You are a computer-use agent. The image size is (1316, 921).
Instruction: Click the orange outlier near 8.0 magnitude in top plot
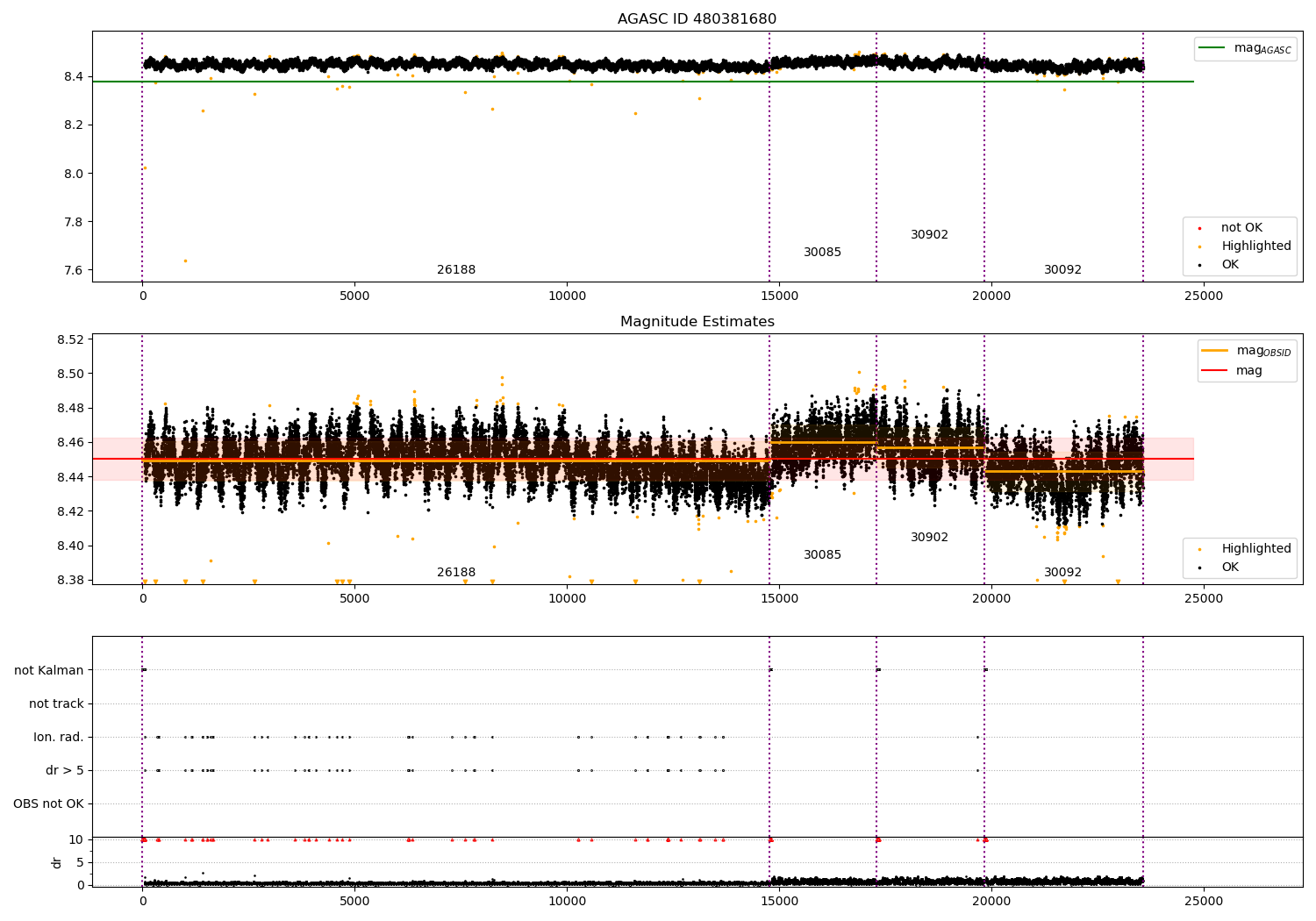click(145, 168)
